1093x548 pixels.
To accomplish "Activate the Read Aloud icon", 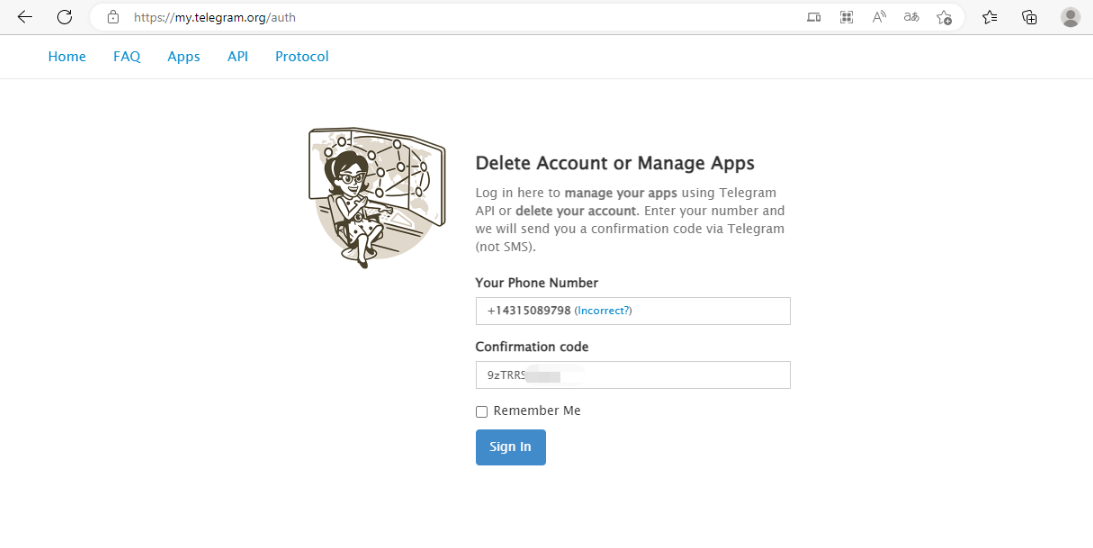I will (879, 17).
